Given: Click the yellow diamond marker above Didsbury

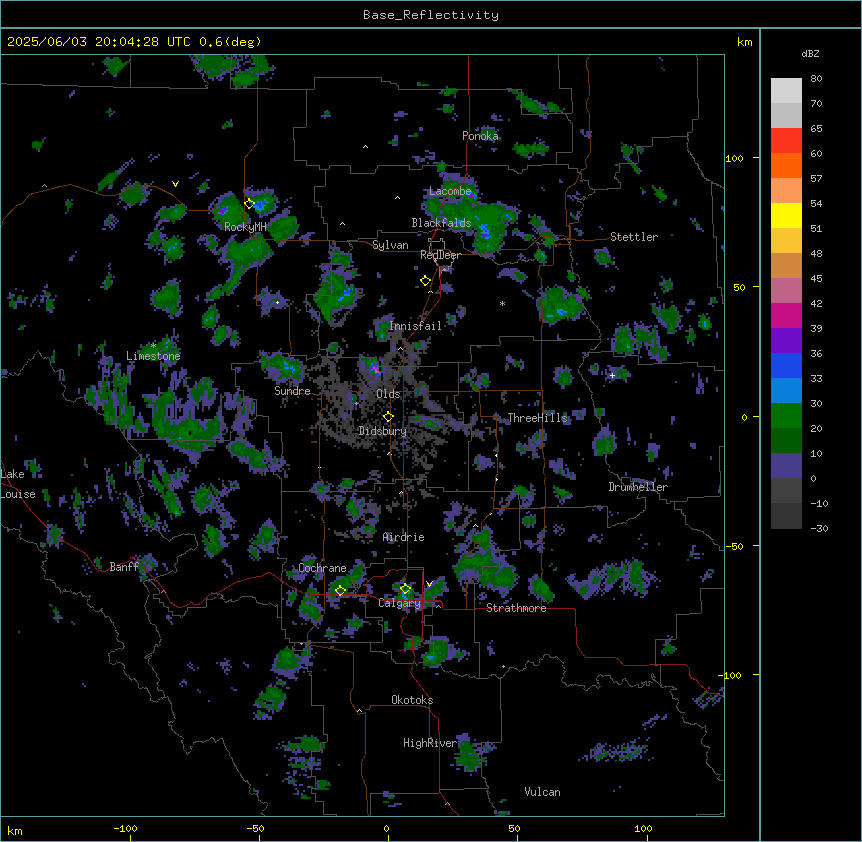Looking at the screenshot, I should 388,417.
